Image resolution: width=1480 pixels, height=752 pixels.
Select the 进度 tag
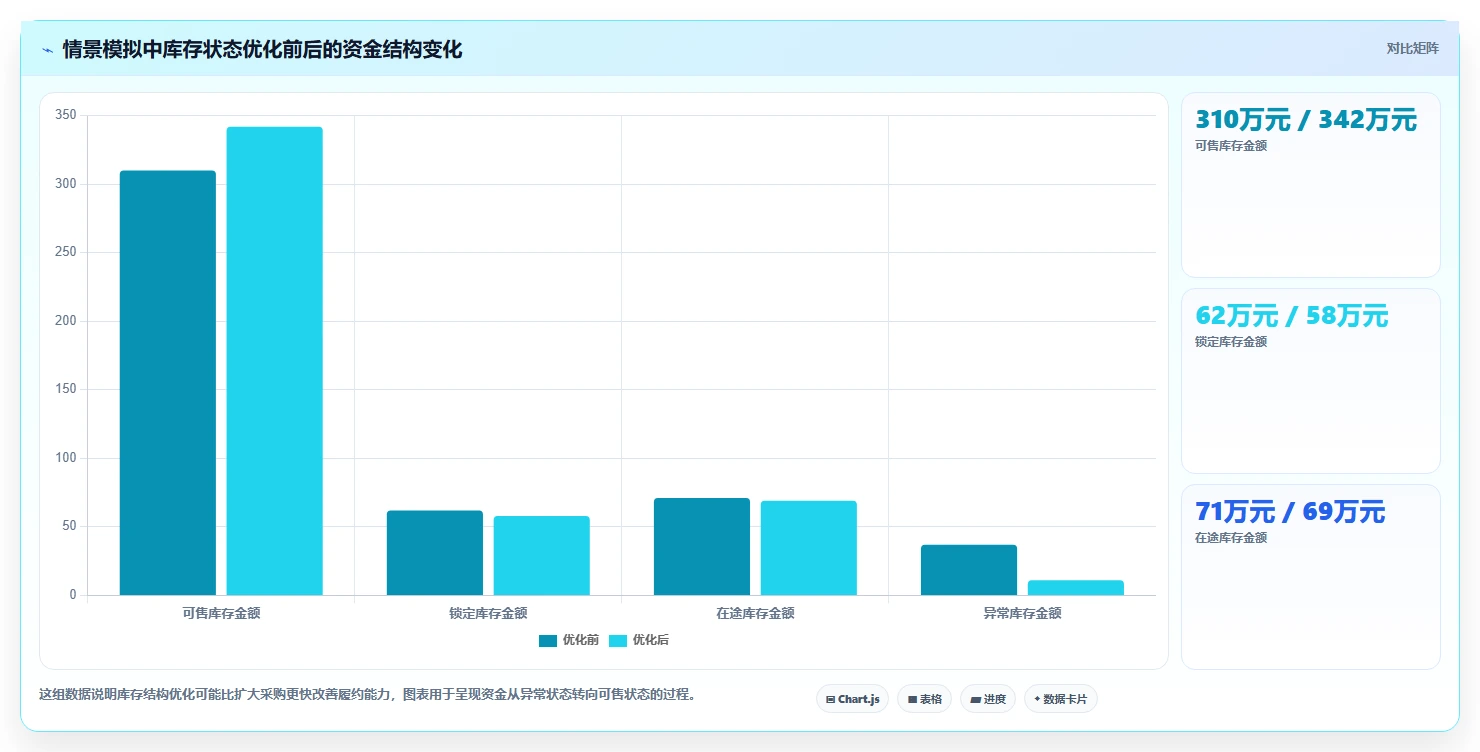pos(988,699)
